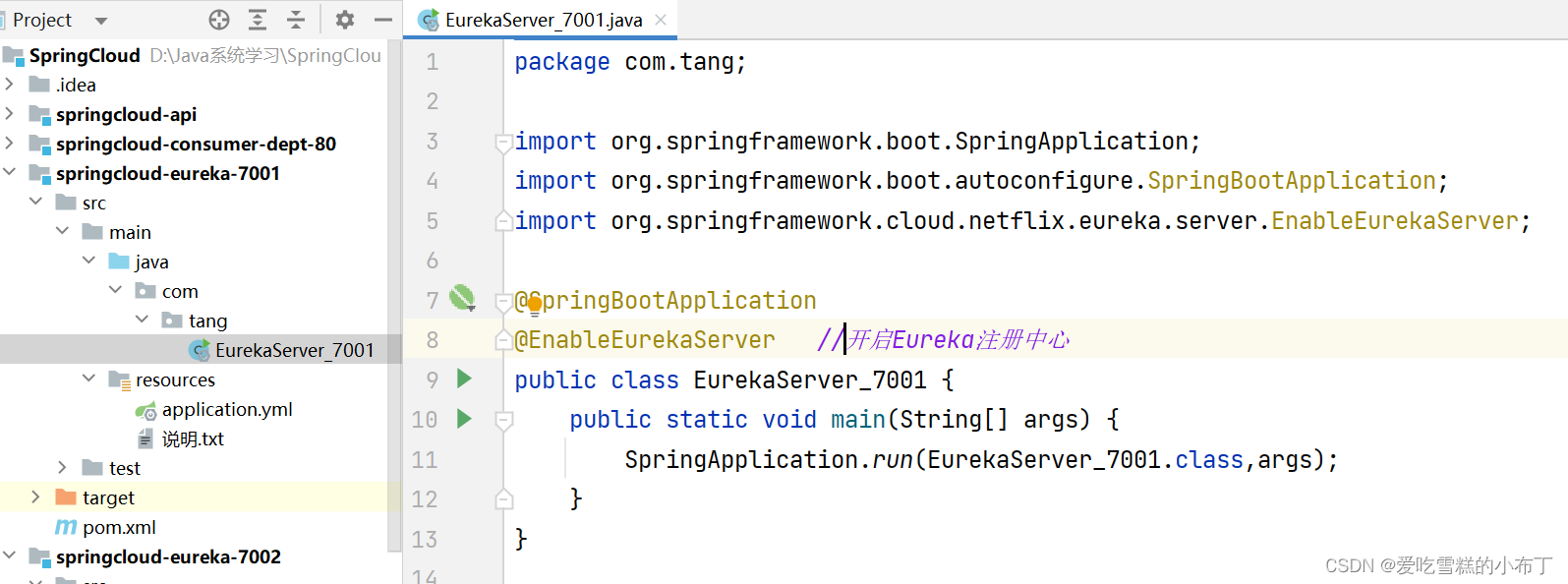Click the Select Opened File locate icon
The width and height of the screenshot is (1568, 584).
coord(219,20)
